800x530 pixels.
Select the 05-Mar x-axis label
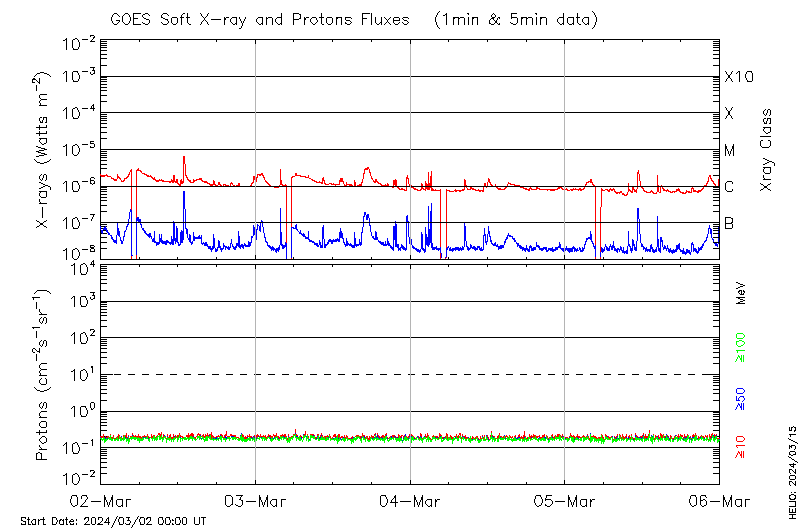[565, 501]
